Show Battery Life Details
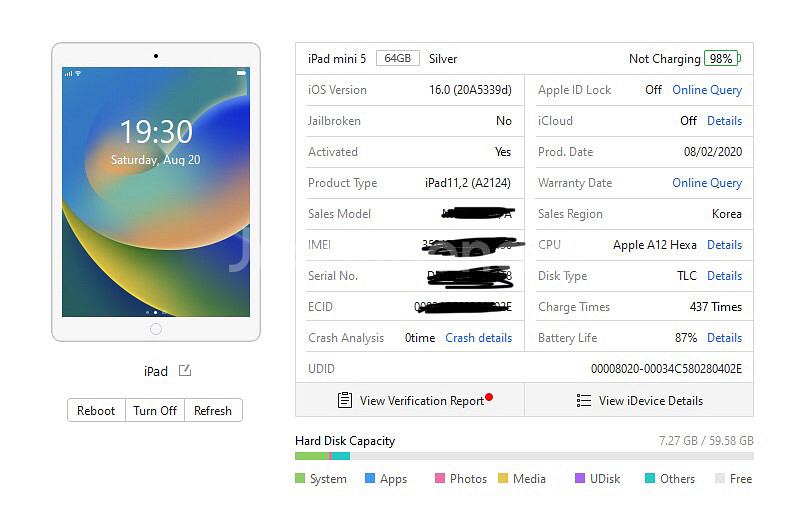The width and height of the screenshot is (806, 512). point(724,338)
